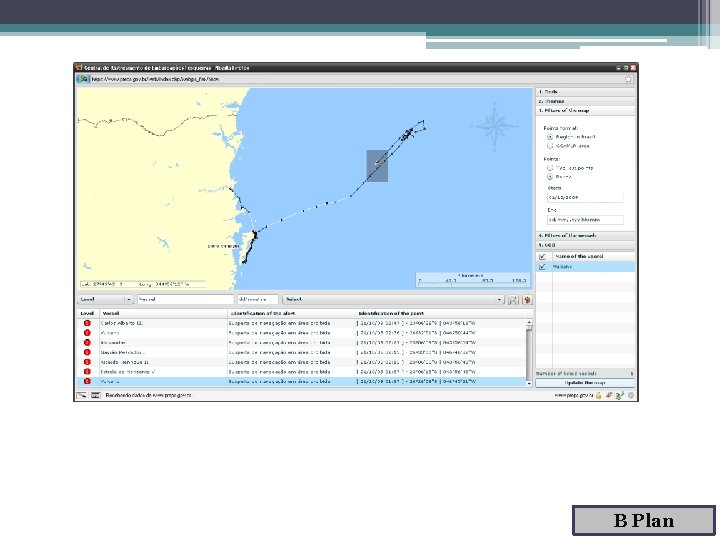
Task: Select the first radio option under Points format
Action: pyautogui.click(x=550, y=137)
